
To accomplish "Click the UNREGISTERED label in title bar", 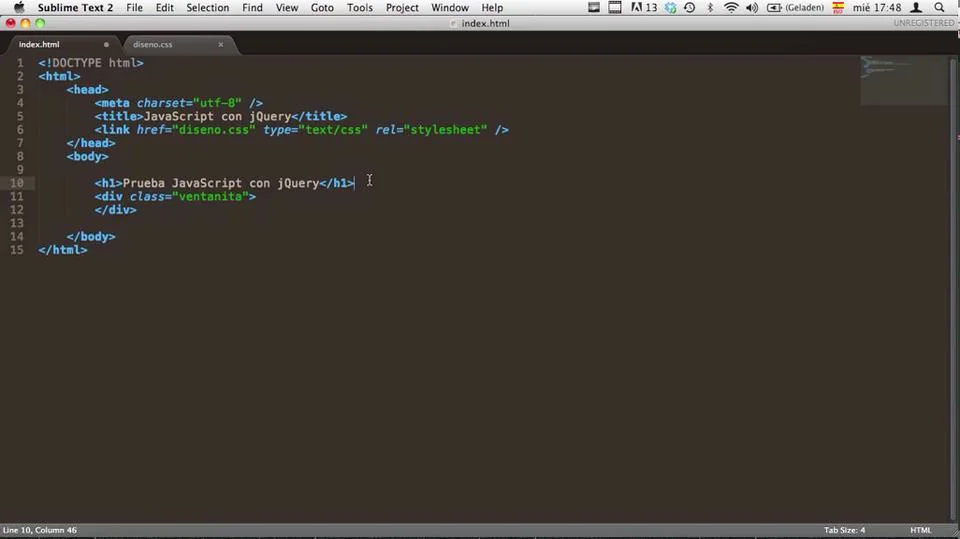I will pos(923,23).
